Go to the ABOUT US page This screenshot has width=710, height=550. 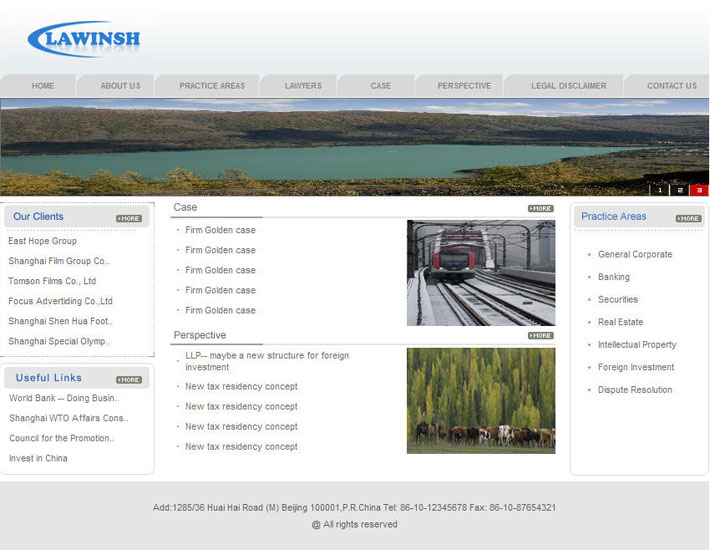coord(120,86)
